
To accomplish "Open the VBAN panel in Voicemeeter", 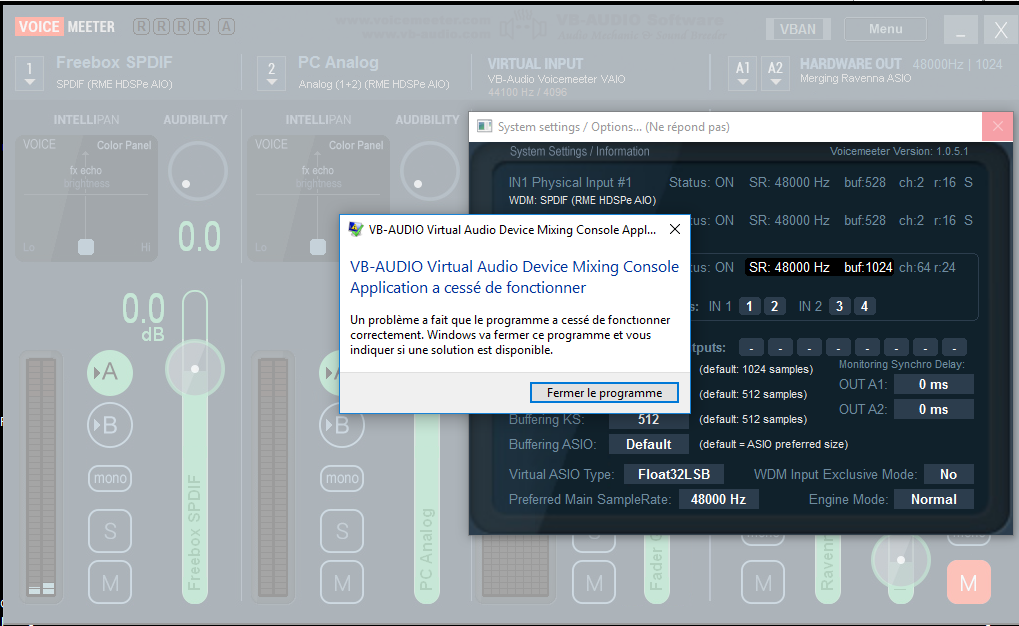I will pyautogui.click(x=797, y=29).
